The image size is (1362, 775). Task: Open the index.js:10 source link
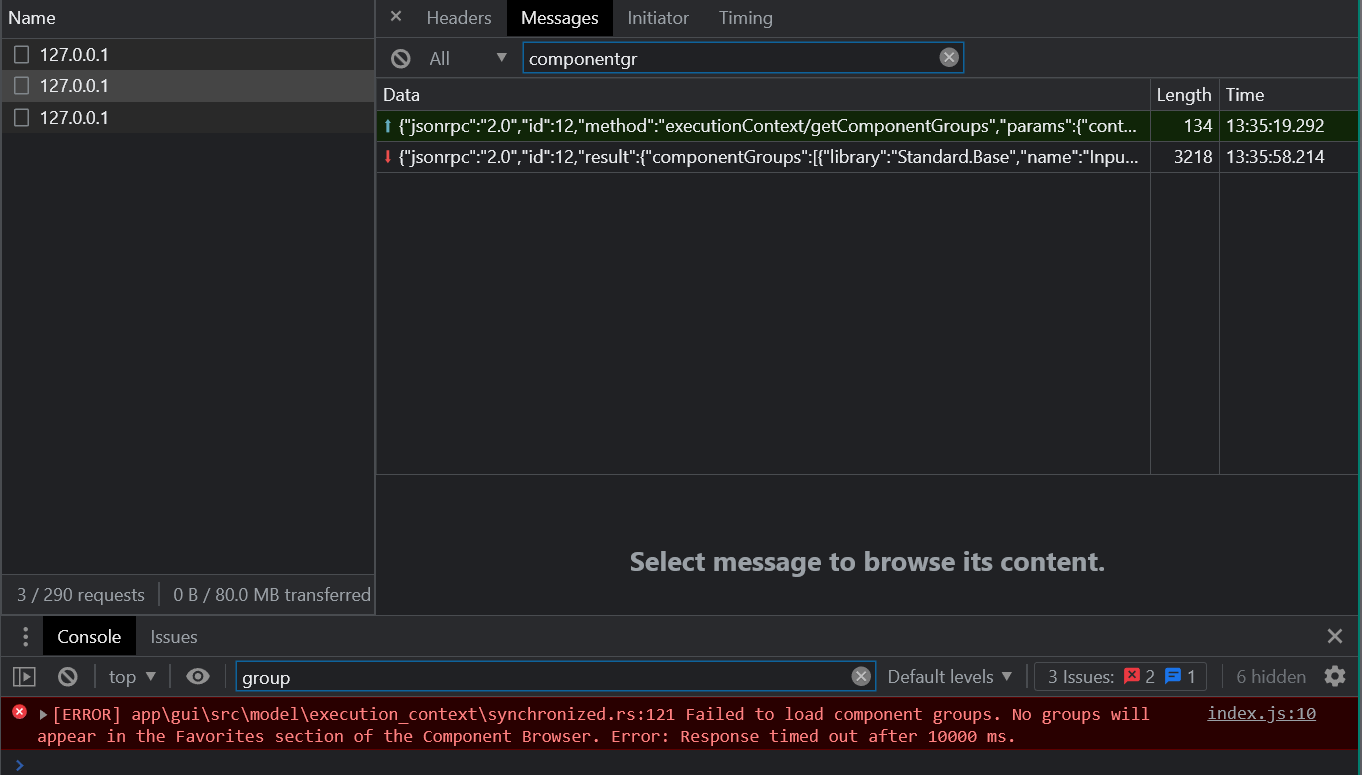coord(1260,713)
